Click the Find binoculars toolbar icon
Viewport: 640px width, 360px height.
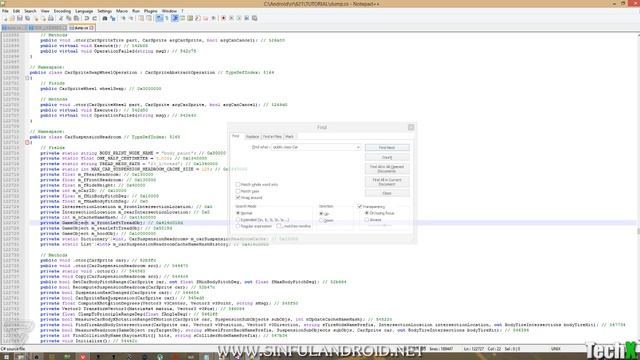pos(104,18)
